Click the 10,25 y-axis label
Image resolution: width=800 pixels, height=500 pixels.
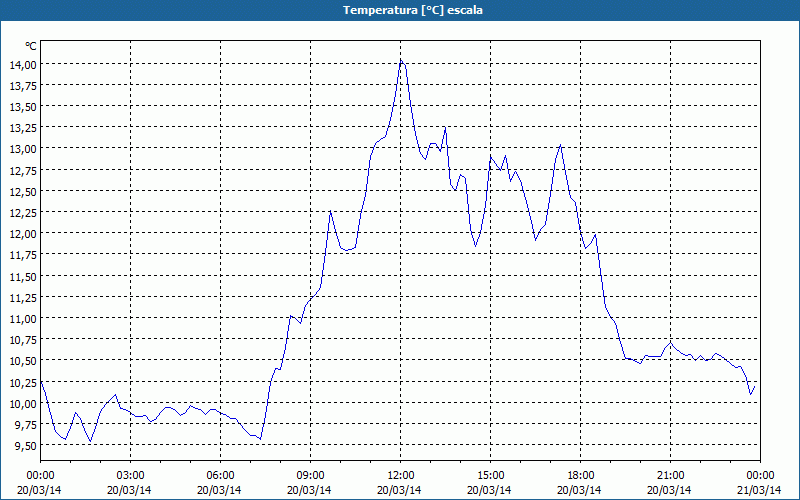click(23, 382)
